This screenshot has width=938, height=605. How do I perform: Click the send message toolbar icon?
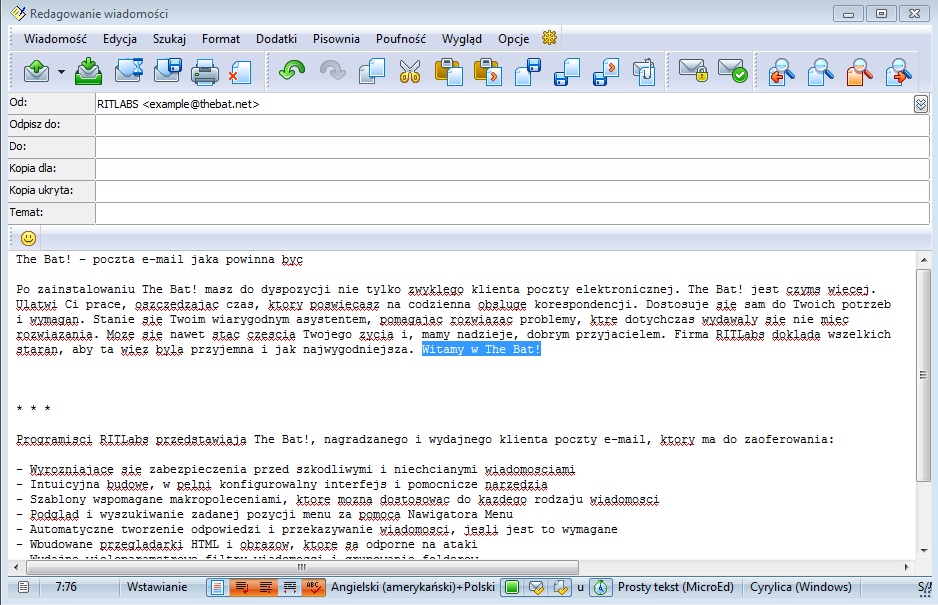[37, 71]
